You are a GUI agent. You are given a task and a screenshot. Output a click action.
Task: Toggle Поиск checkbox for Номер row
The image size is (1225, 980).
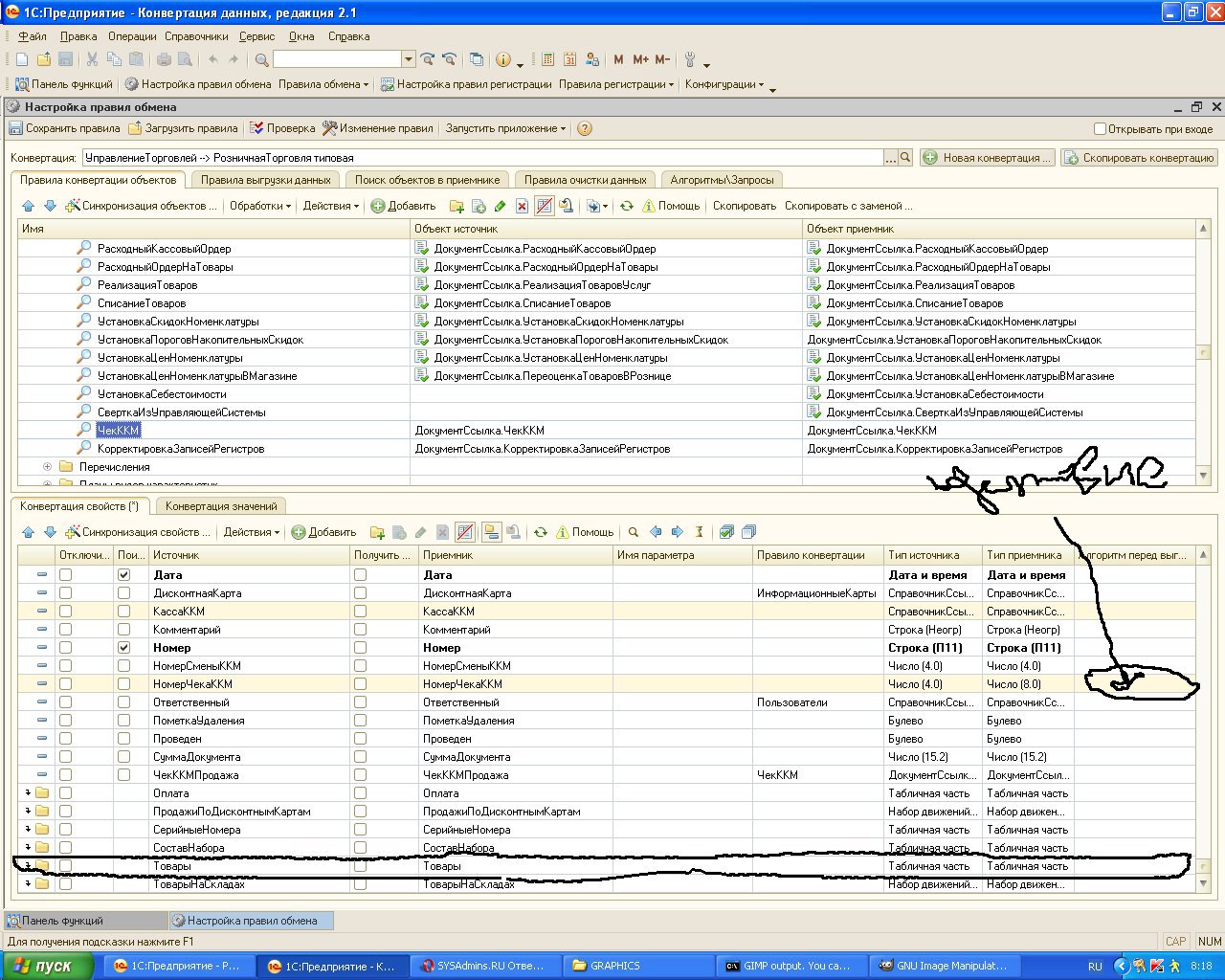point(123,648)
